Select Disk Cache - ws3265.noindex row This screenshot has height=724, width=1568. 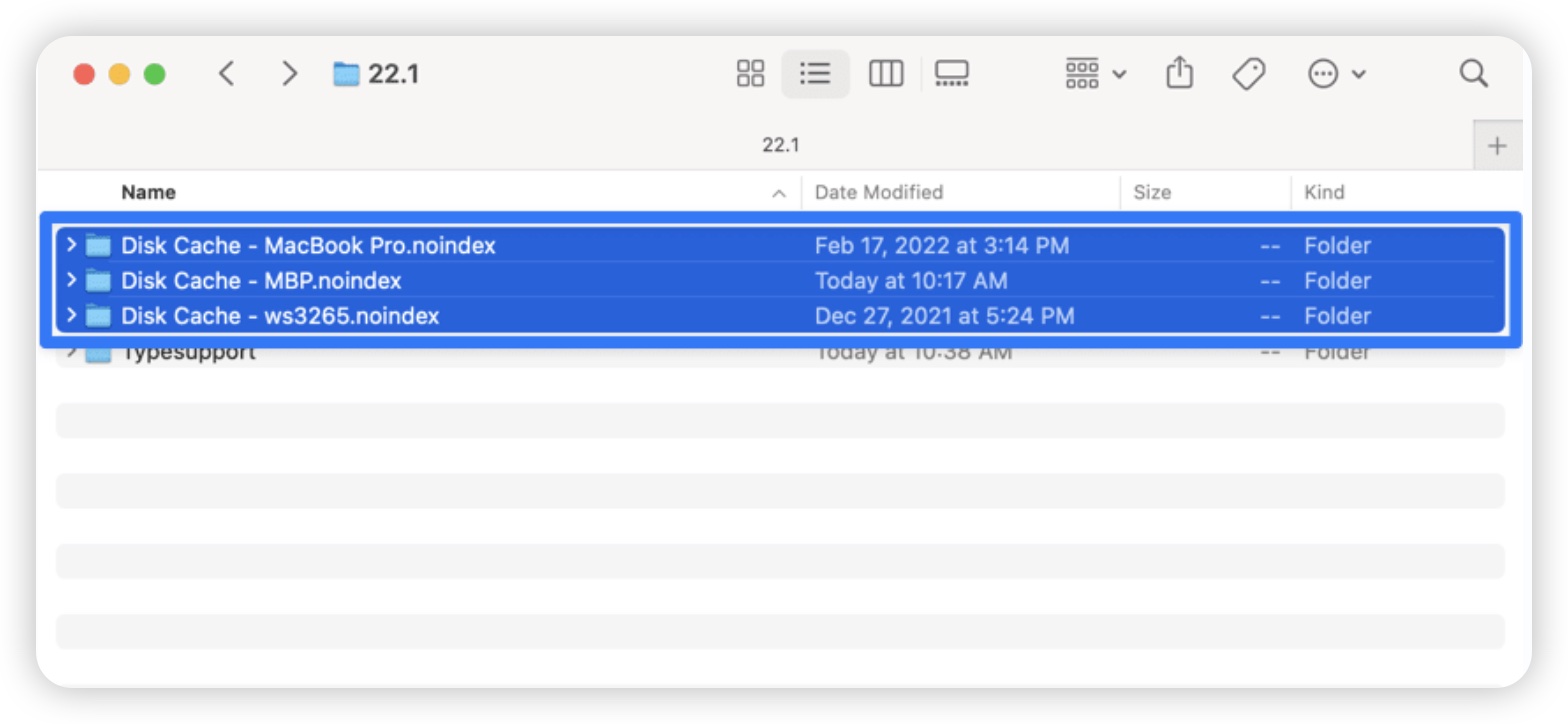(x=780, y=316)
